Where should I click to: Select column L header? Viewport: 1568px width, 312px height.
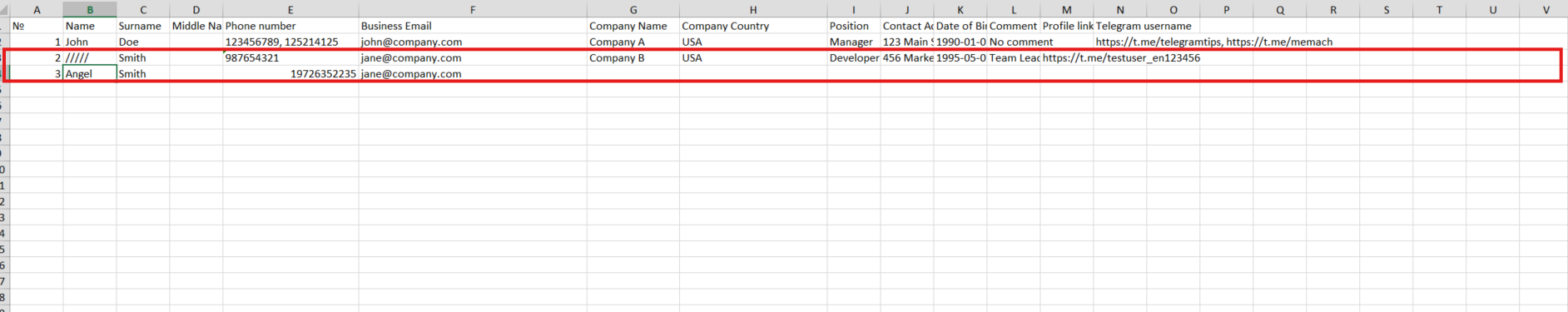[x=1014, y=10]
